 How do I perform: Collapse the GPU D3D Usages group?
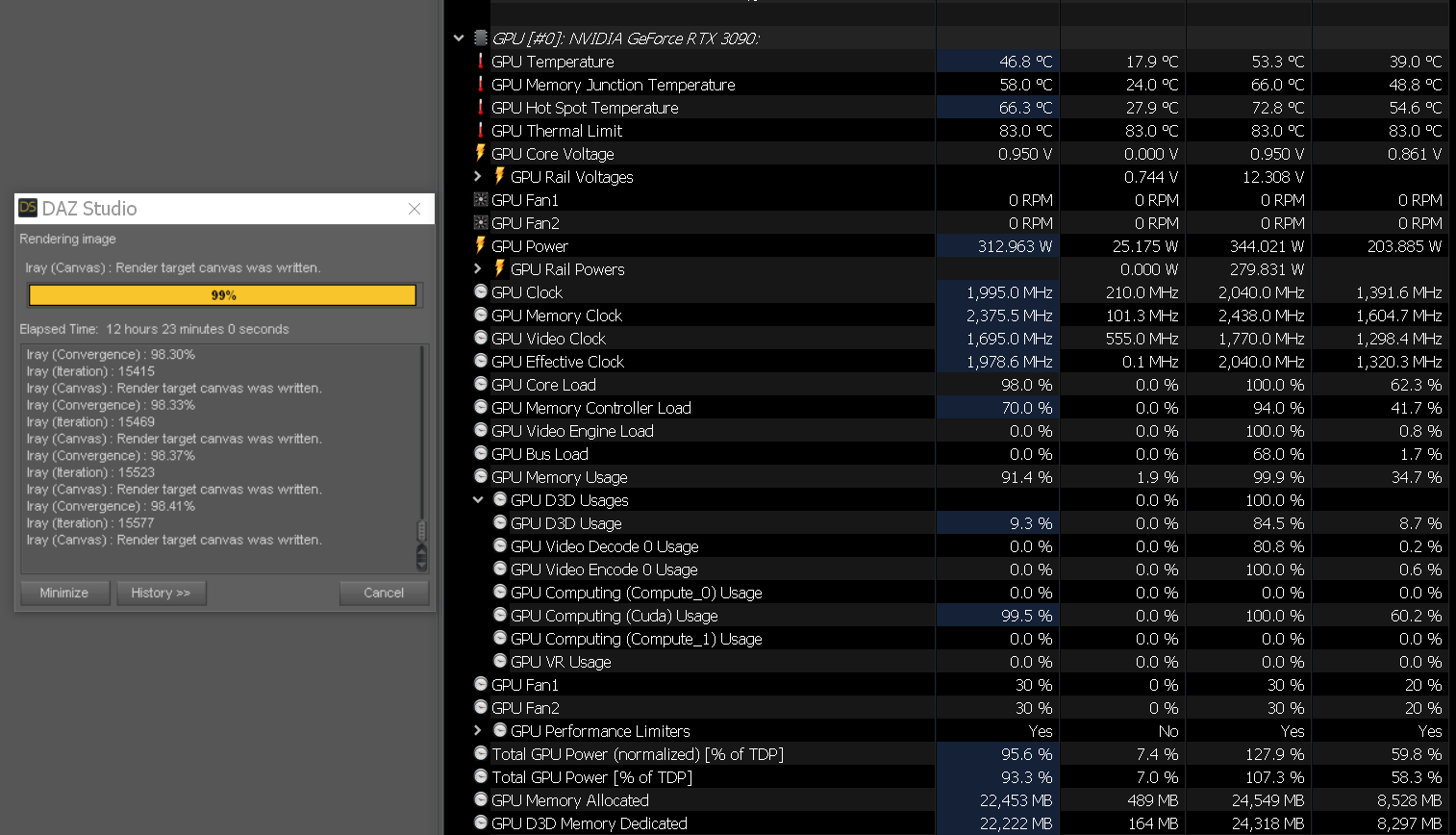tap(478, 499)
